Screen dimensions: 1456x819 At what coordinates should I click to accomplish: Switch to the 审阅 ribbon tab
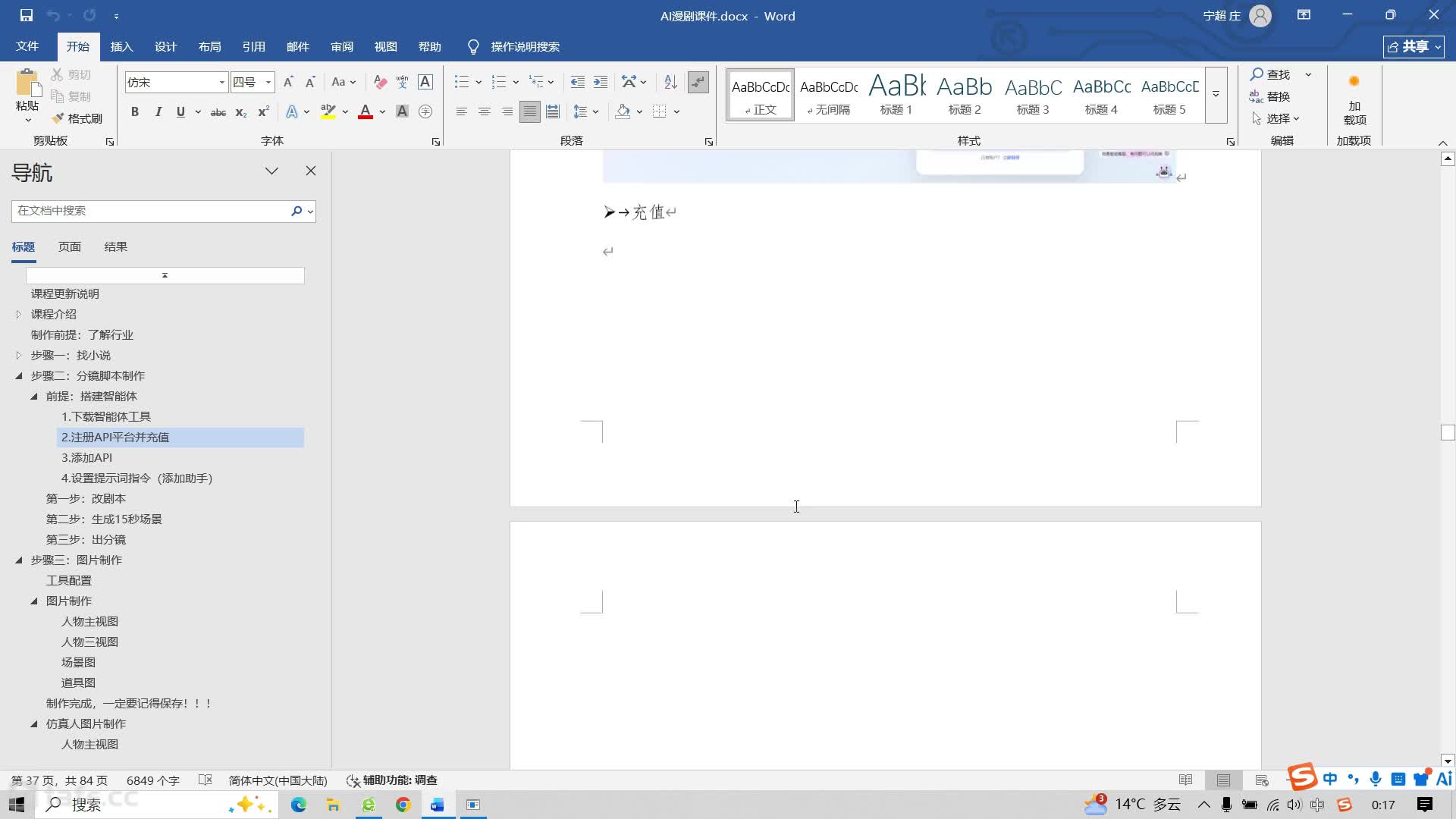(x=341, y=46)
